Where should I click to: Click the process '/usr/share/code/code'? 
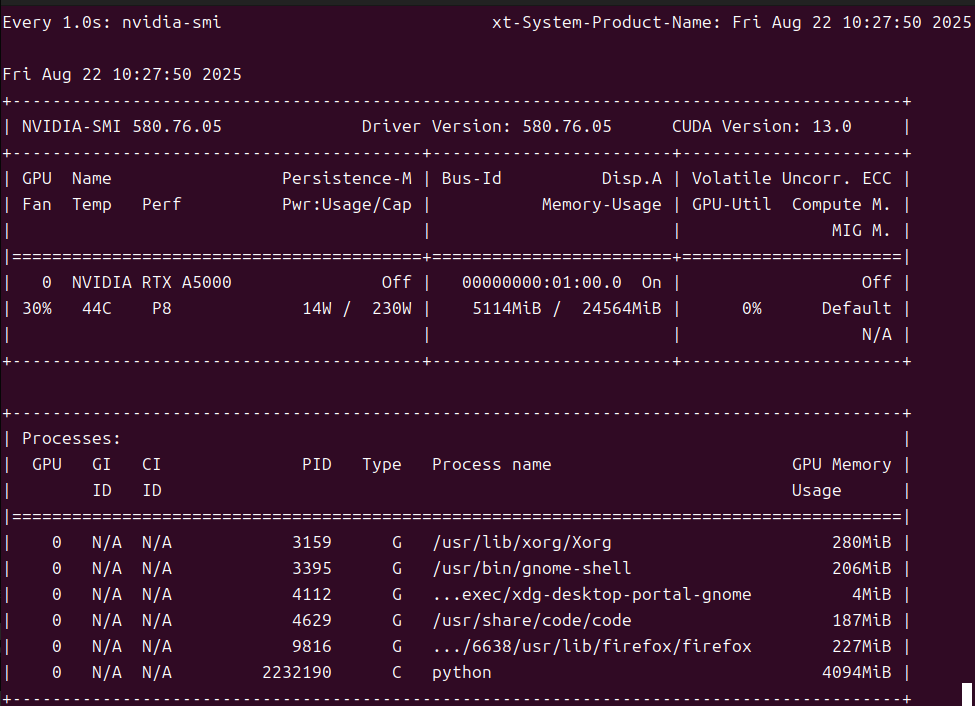pyautogui.click(x=532, y=621)
